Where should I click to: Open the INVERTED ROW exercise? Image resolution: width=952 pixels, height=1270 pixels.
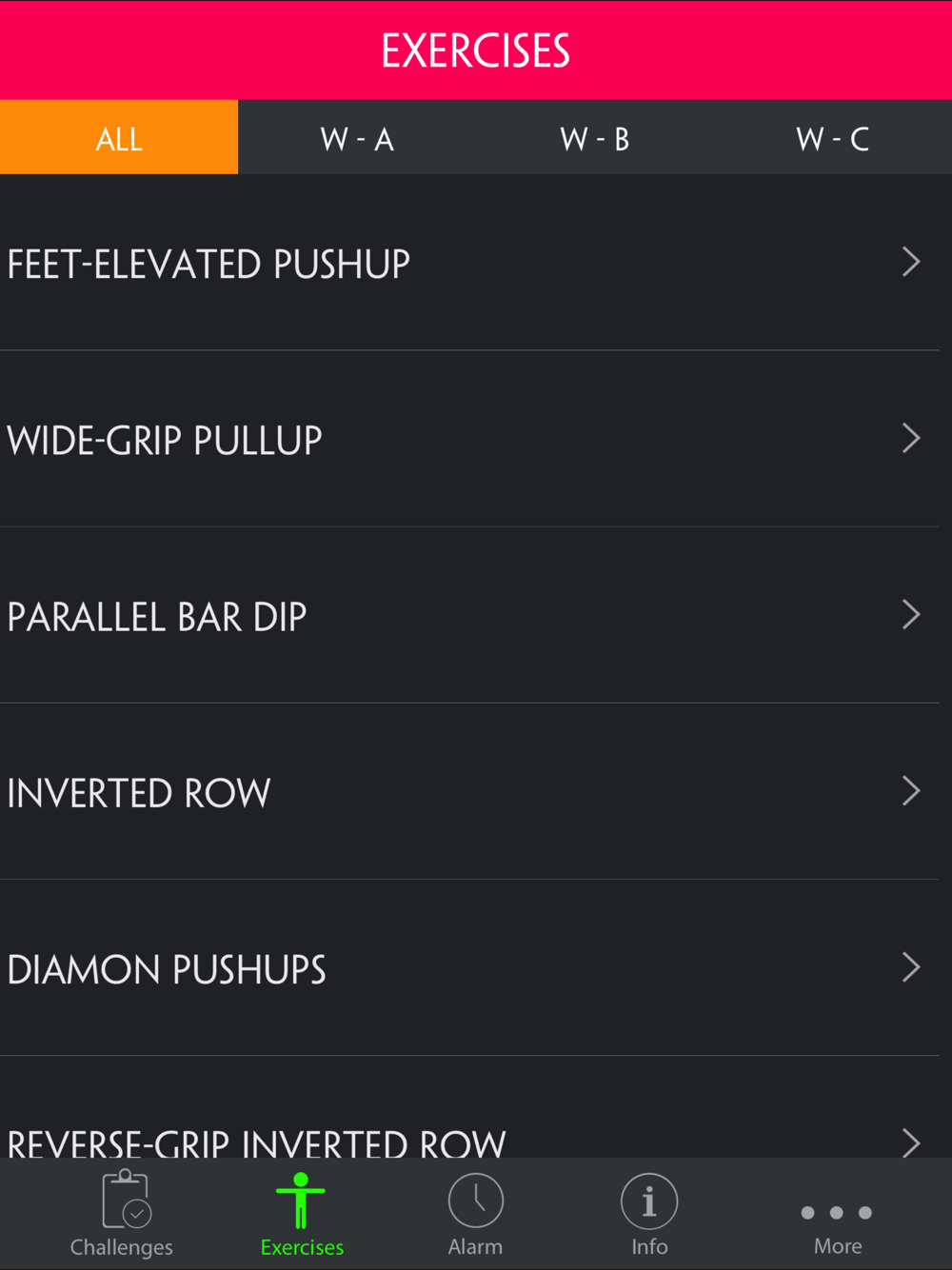tap(469, 791)
